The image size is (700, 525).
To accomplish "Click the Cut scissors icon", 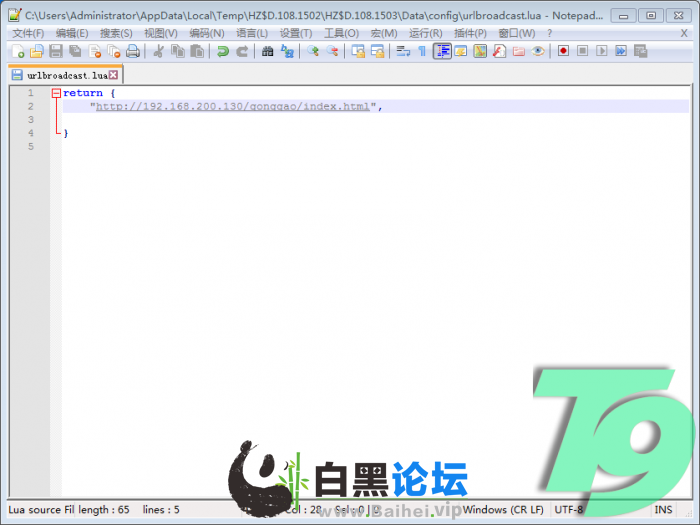I will pyautogui.click(x=158, y=51).
